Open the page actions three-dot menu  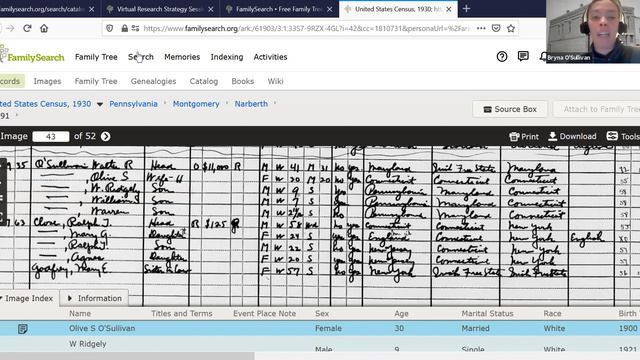[481, 28]
